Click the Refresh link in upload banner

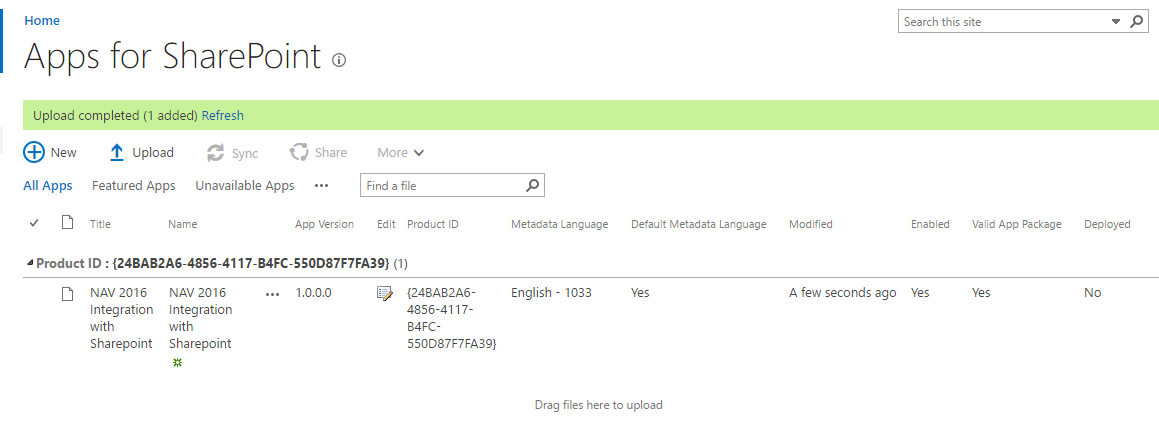pyautogui.click(x=222, y=115)
